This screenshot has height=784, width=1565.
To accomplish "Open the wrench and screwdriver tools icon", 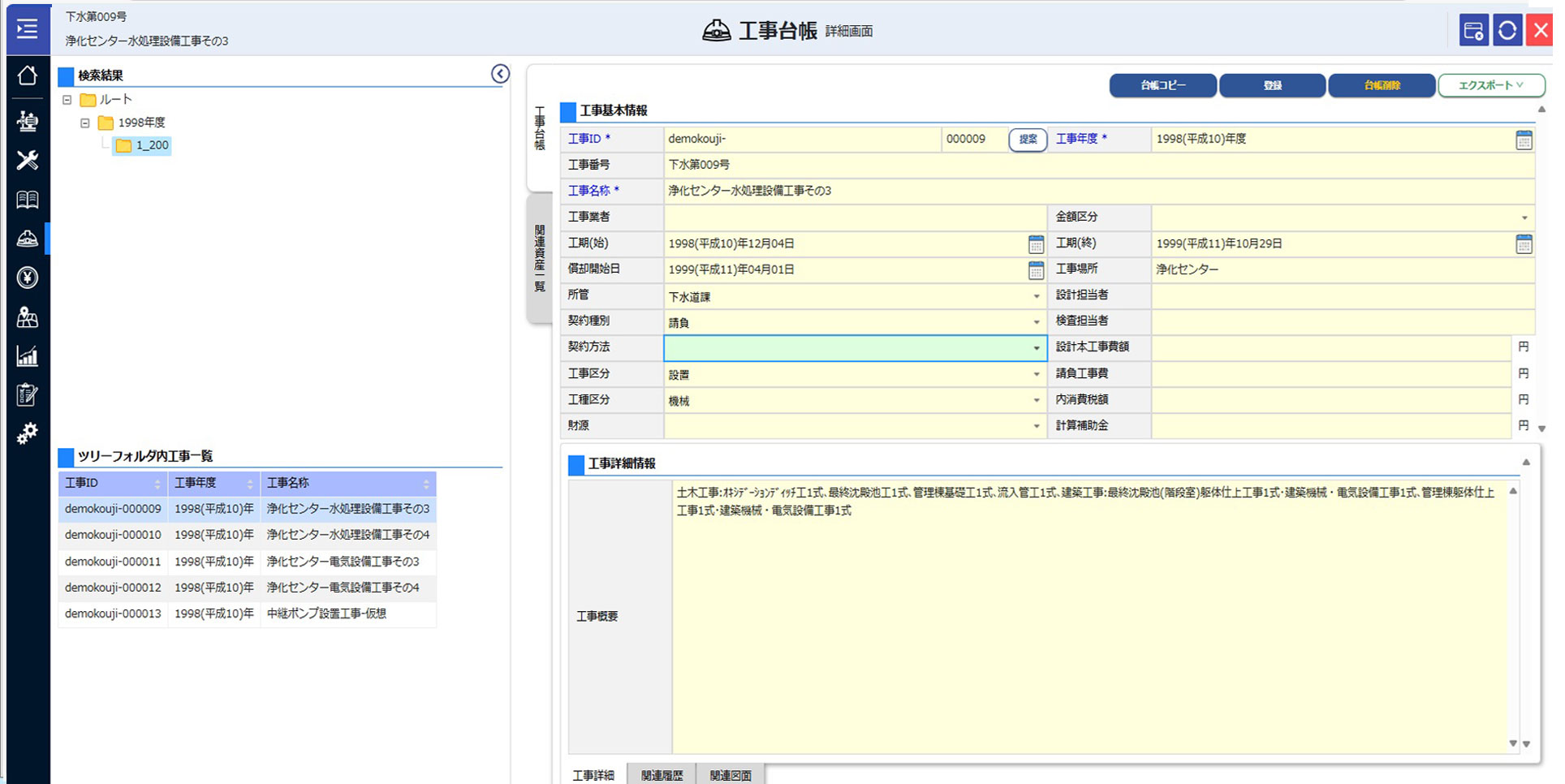I will pos(27,160).
